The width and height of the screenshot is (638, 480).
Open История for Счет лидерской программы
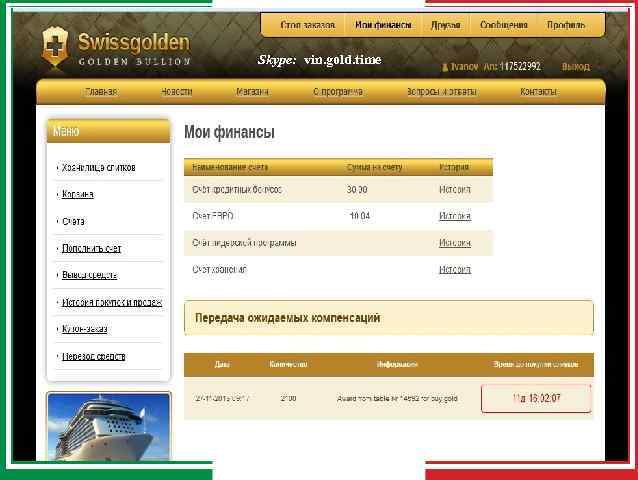(455, 243)
